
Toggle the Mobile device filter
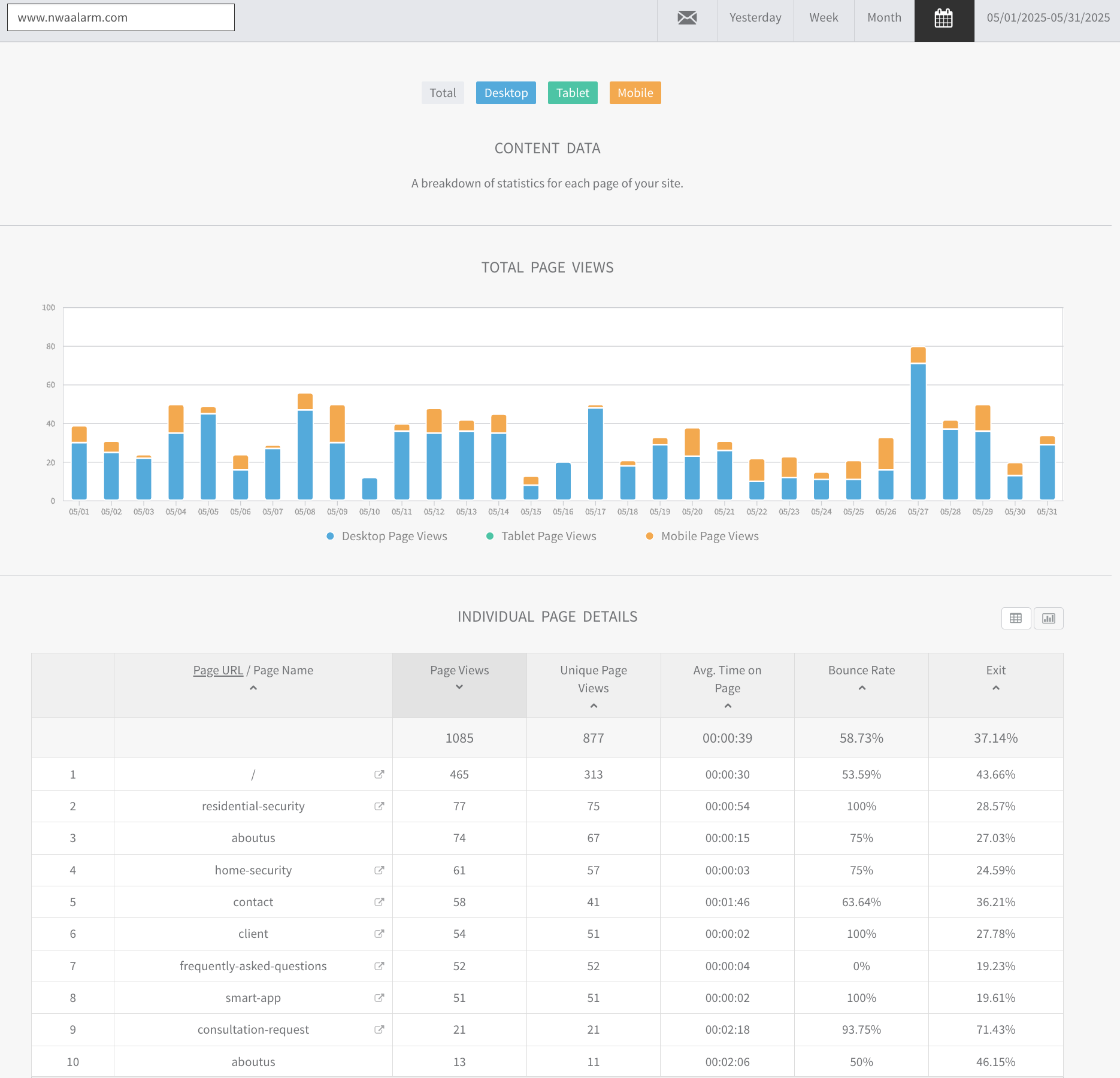point(635,93)
